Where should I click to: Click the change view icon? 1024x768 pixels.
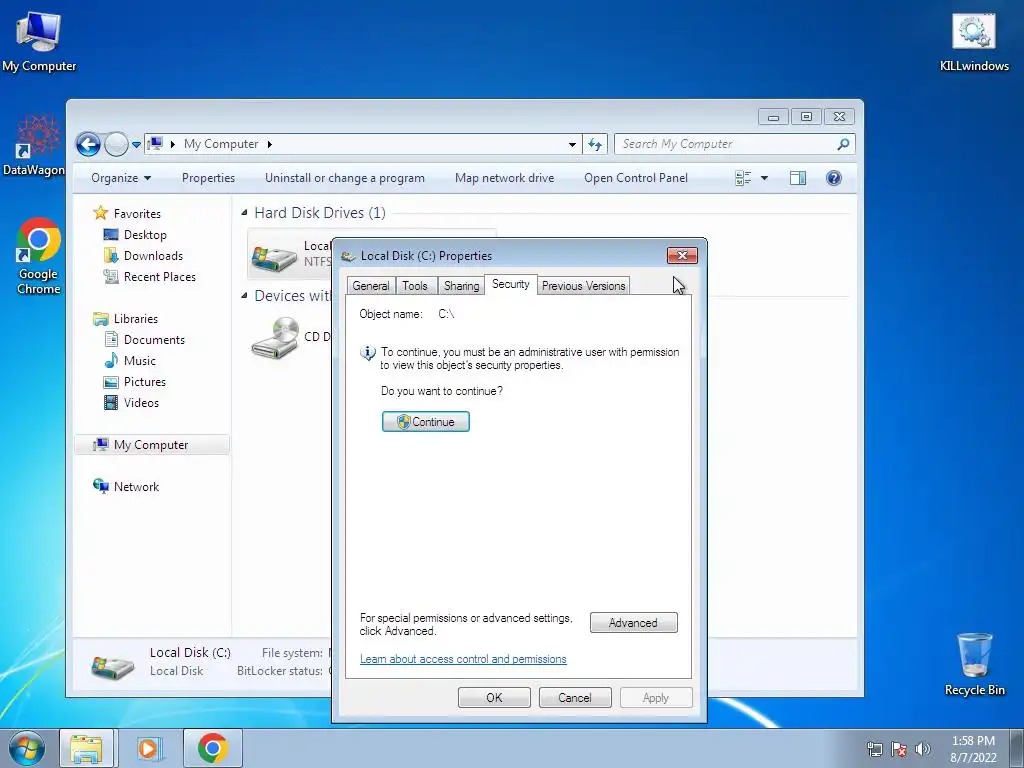pyautogui.click(x=743, y=178)
